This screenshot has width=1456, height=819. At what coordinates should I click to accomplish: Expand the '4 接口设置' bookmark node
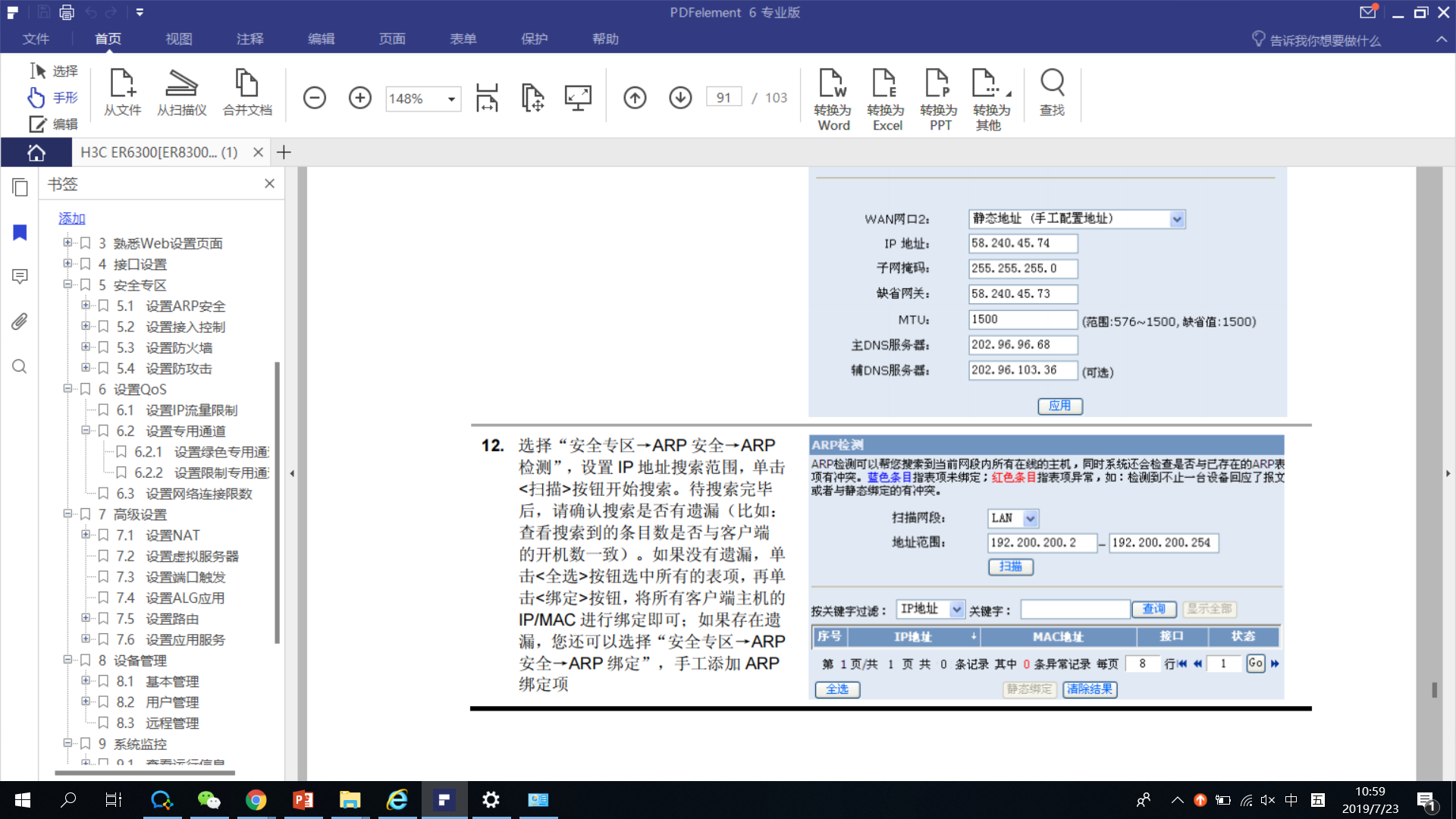pos(67,264)
